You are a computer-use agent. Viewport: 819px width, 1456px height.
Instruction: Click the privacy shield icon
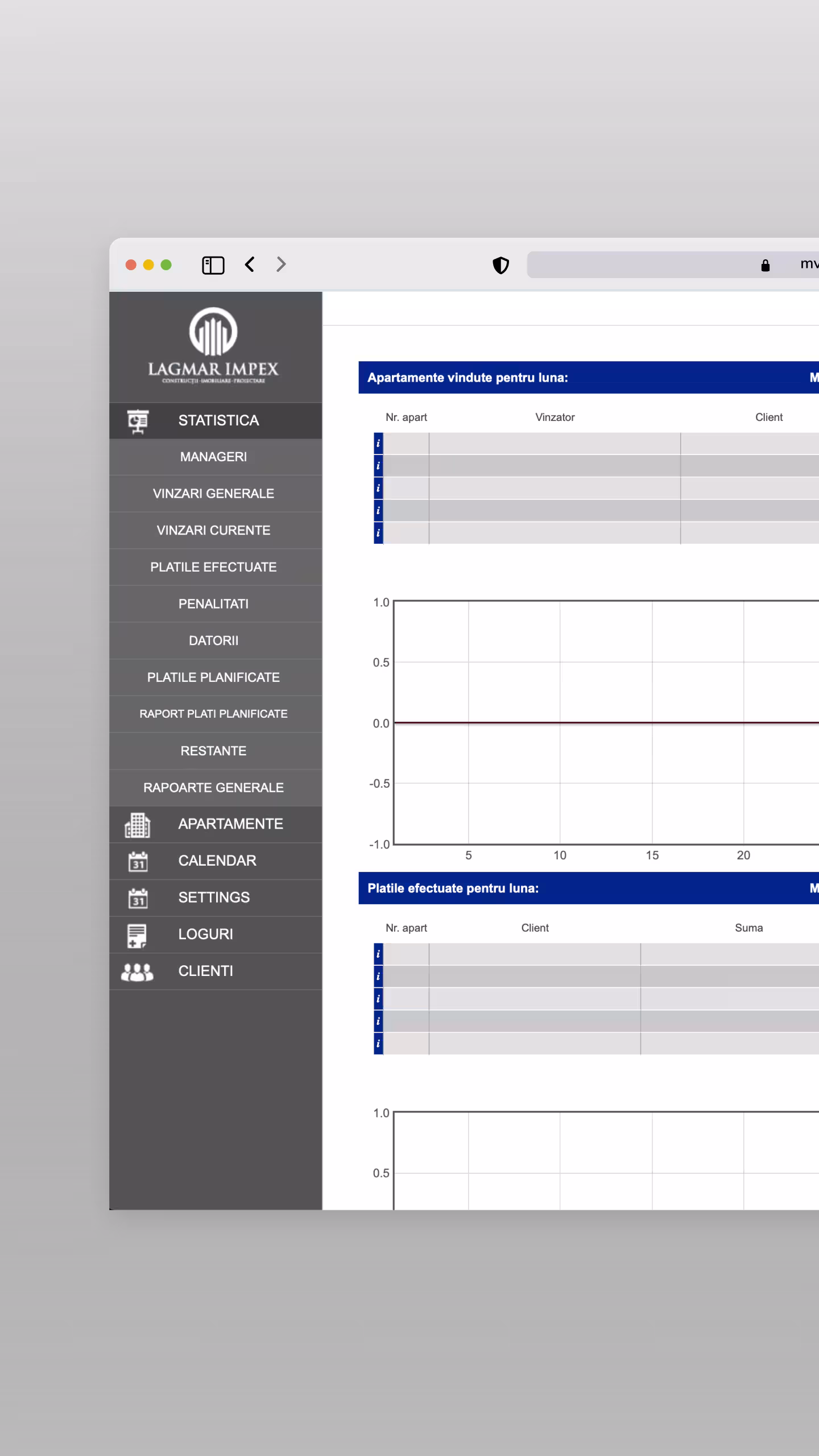[x=500, y=265]
